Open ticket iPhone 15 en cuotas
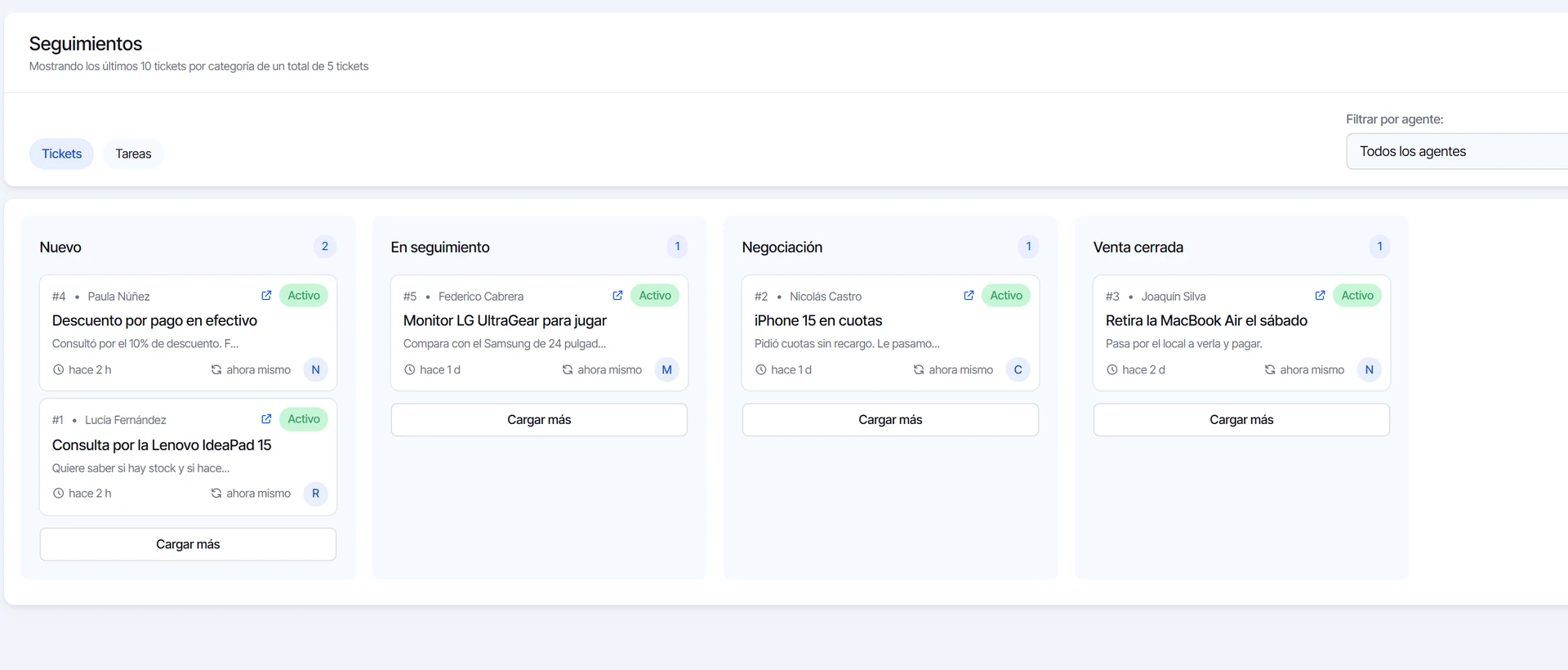The image size is (1568, 670). coord(818,321)
